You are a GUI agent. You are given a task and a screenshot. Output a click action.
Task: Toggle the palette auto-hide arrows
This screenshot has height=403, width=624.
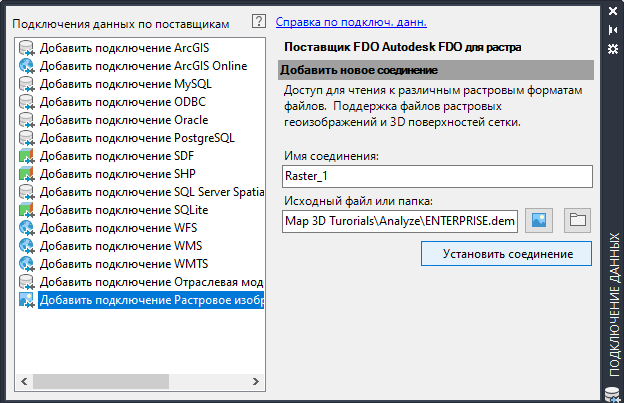tap(614, 30)
